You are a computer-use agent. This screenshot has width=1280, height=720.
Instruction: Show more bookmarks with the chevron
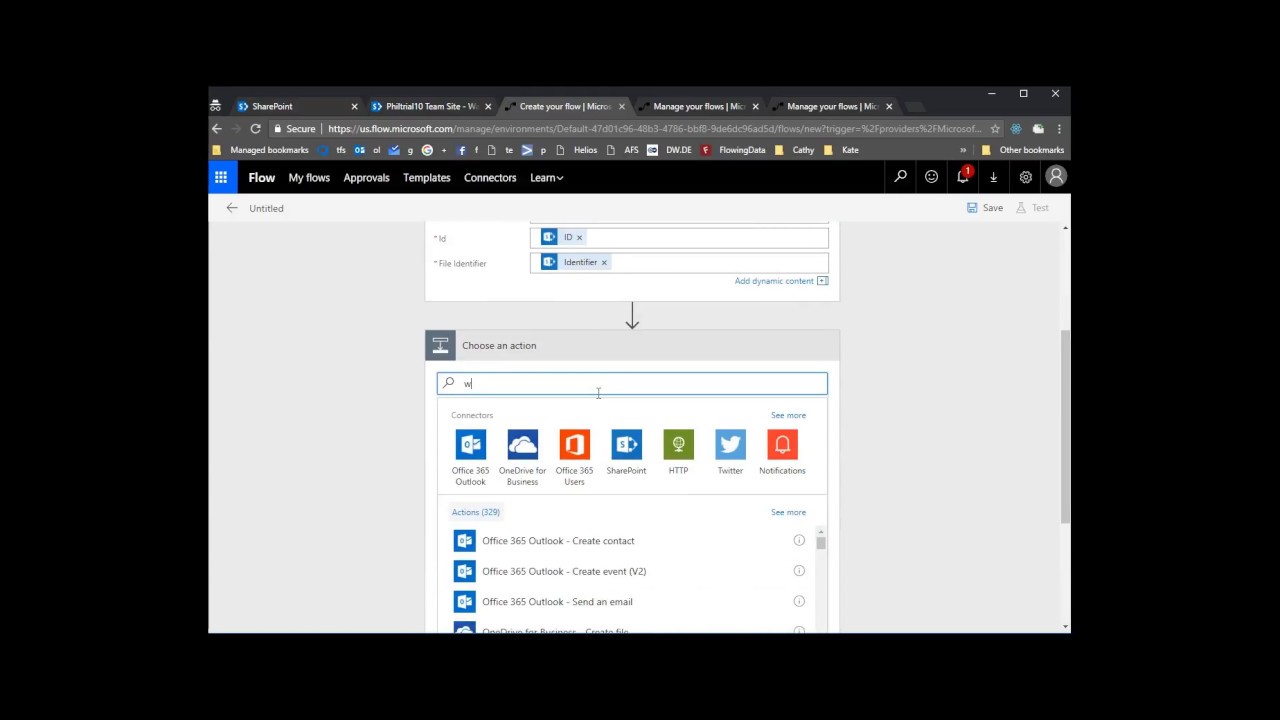pos(963,150)
